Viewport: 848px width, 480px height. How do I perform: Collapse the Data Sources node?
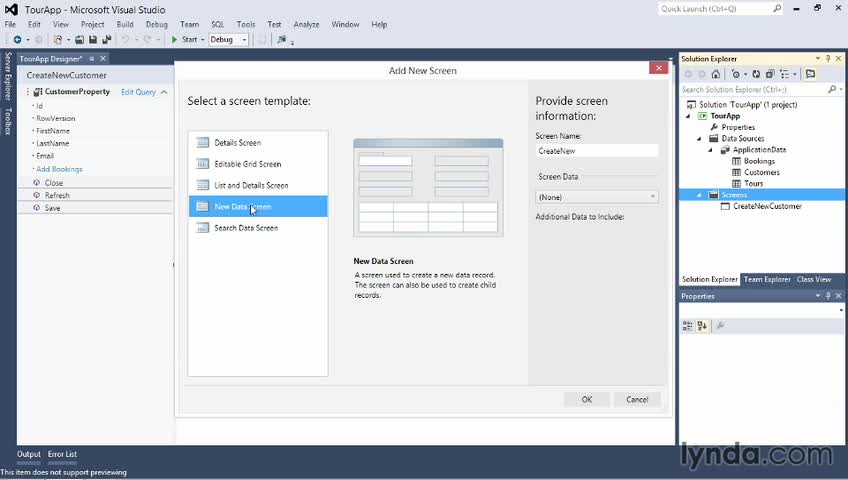[699, 139]
